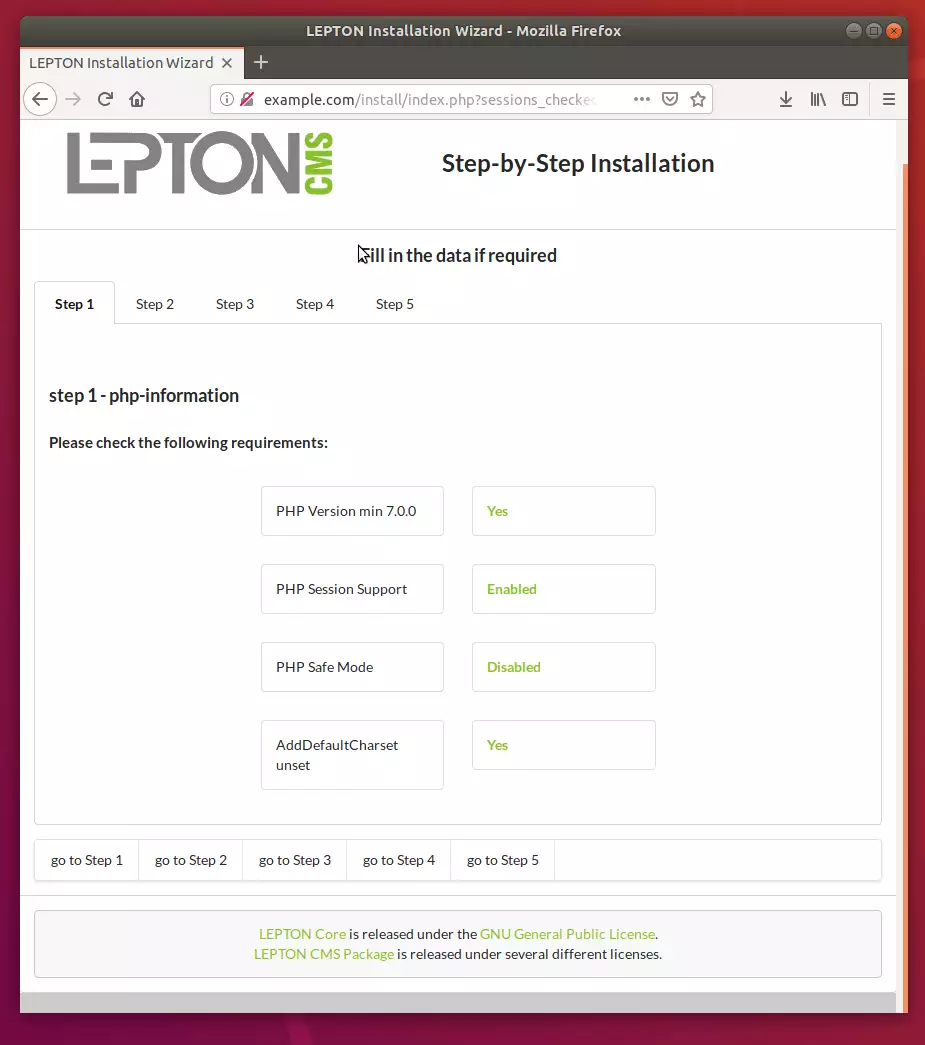Close the LEPTON Installation Wizard tab

(x=227, y=63)
